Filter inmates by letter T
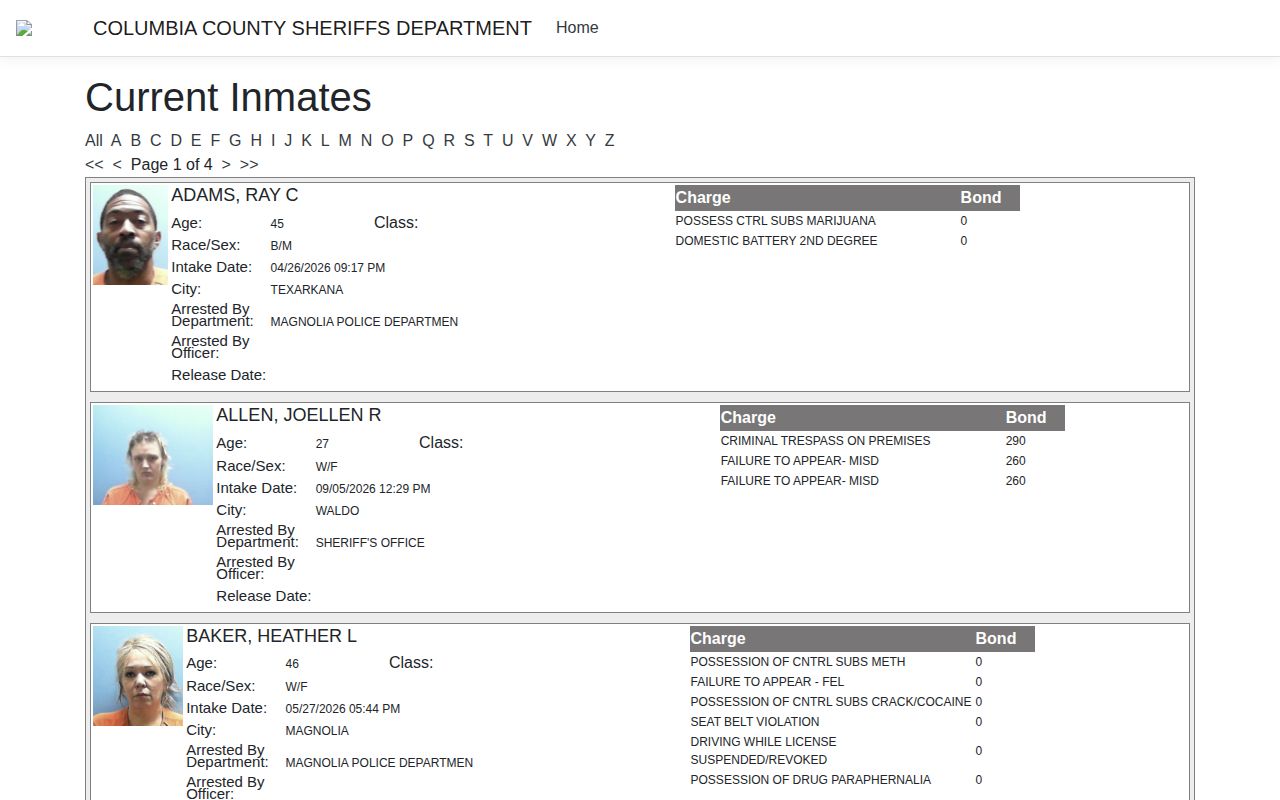 (x=488, y=140)
